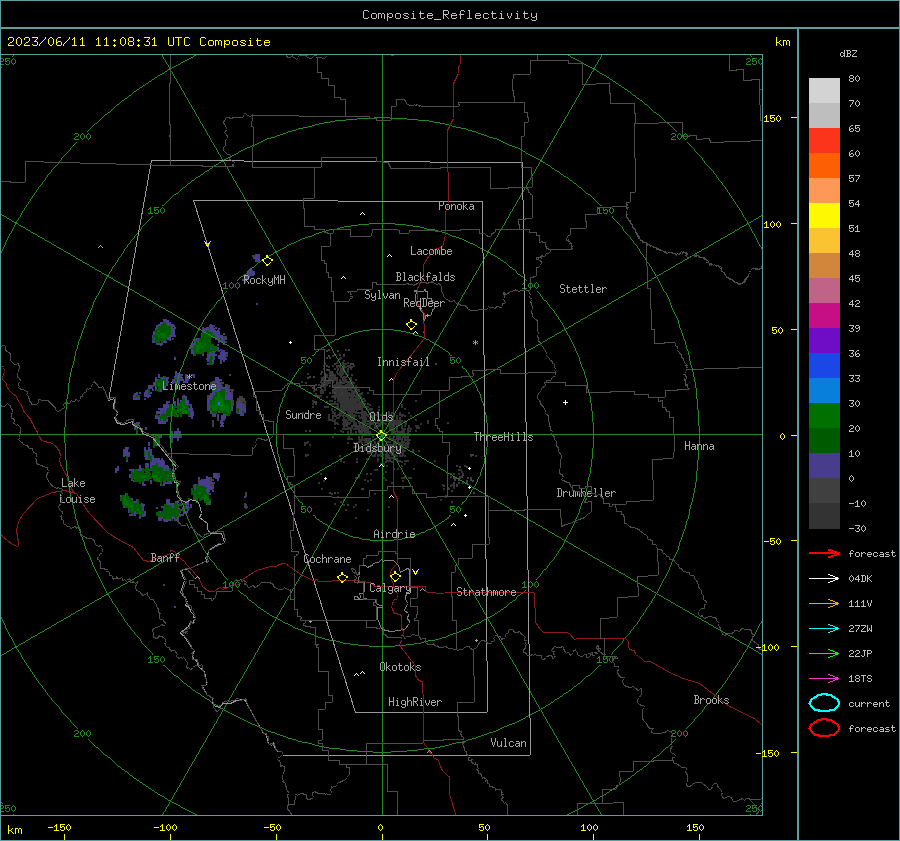The width and height of the screenshot is (900, 841).
Task: Click the Drumheller town label
Action: [586, 493]
